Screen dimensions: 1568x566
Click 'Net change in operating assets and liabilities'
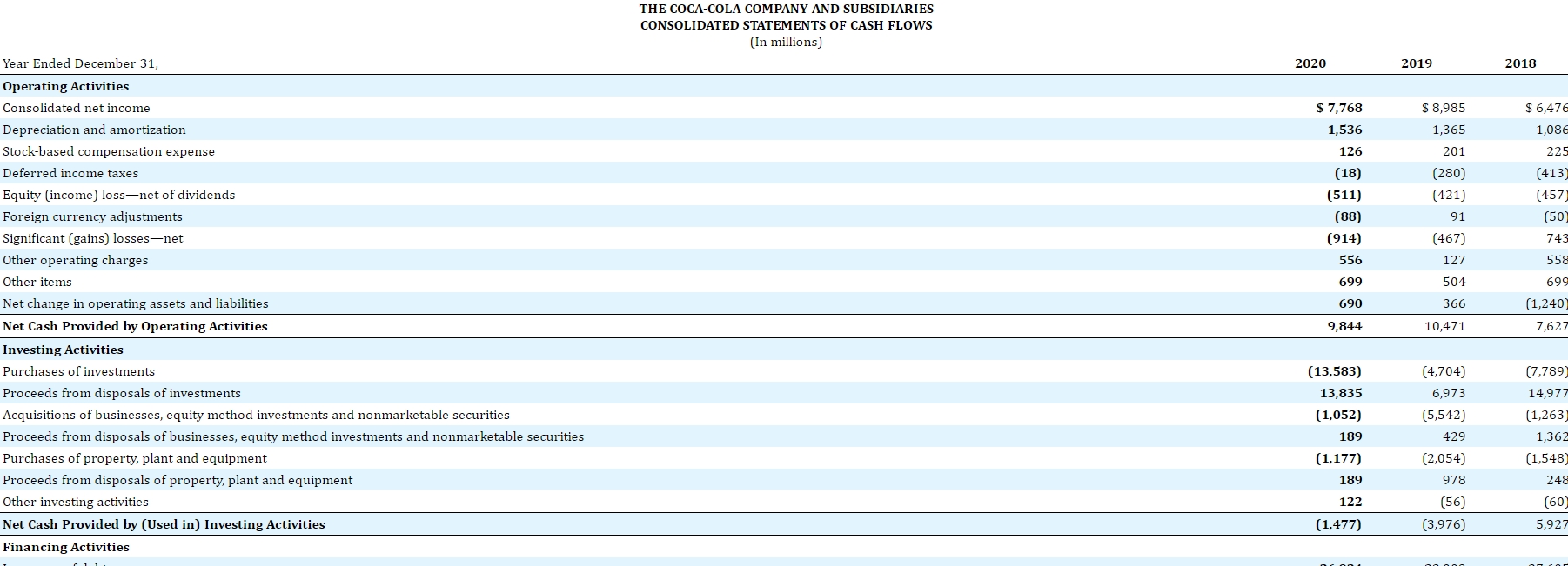point(136,303)
